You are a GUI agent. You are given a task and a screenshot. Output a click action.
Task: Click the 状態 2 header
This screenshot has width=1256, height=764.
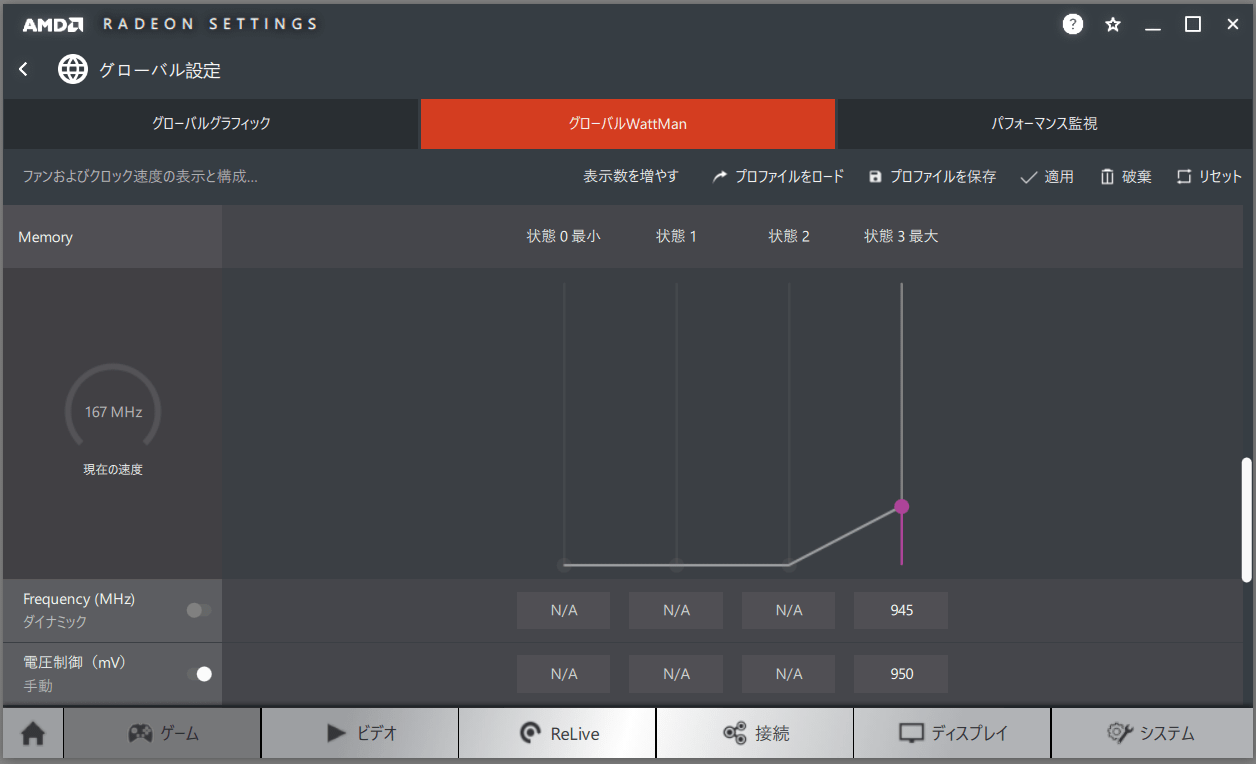[789, 237]
